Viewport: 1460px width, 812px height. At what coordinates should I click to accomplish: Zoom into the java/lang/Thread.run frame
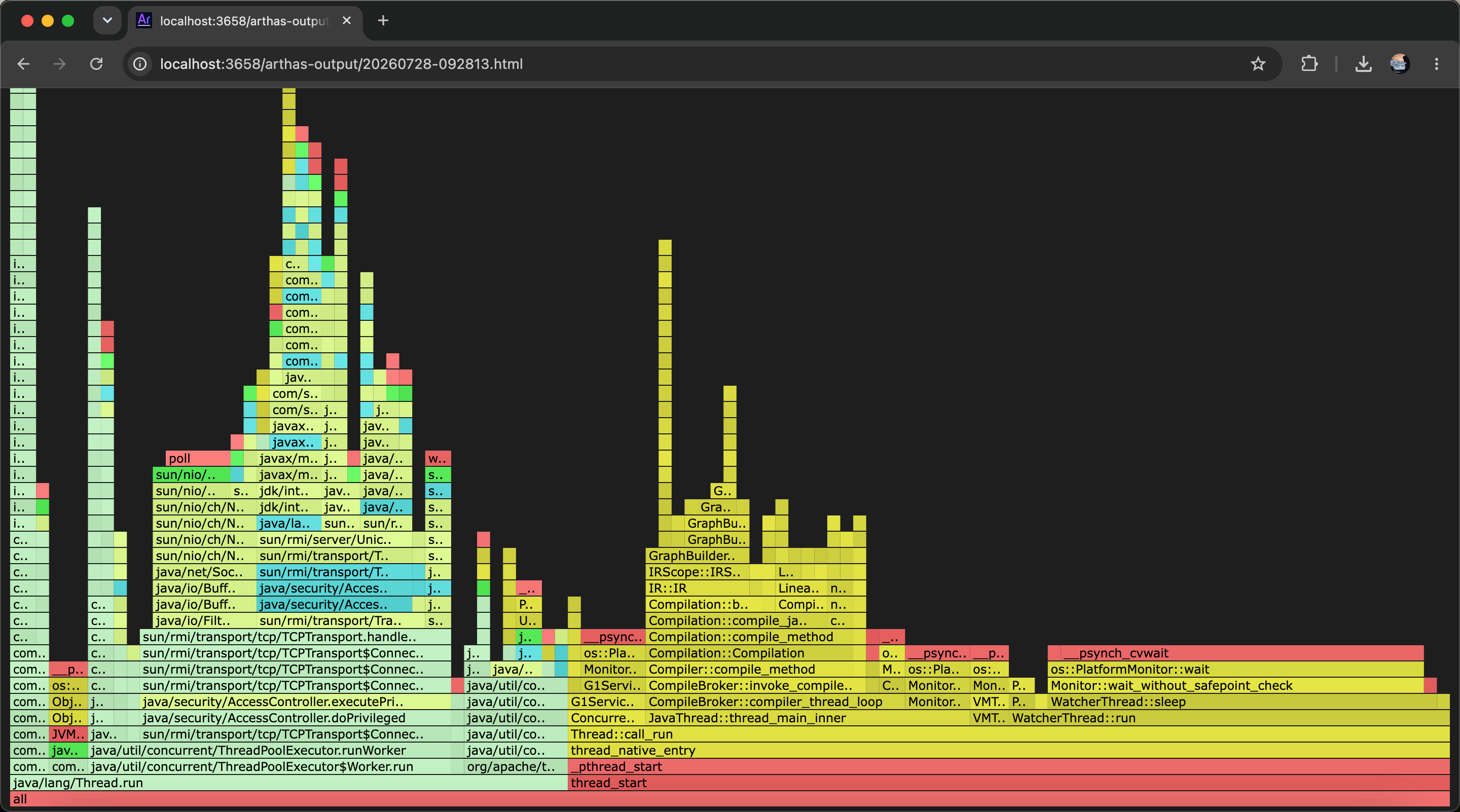coord(288,783)
